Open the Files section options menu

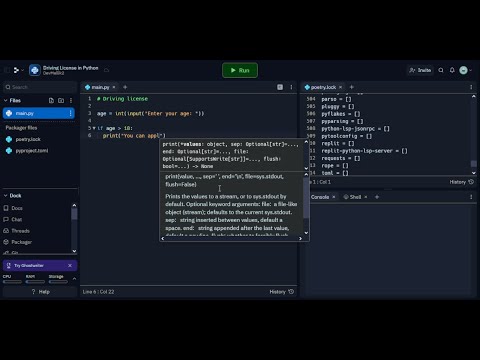71,100
